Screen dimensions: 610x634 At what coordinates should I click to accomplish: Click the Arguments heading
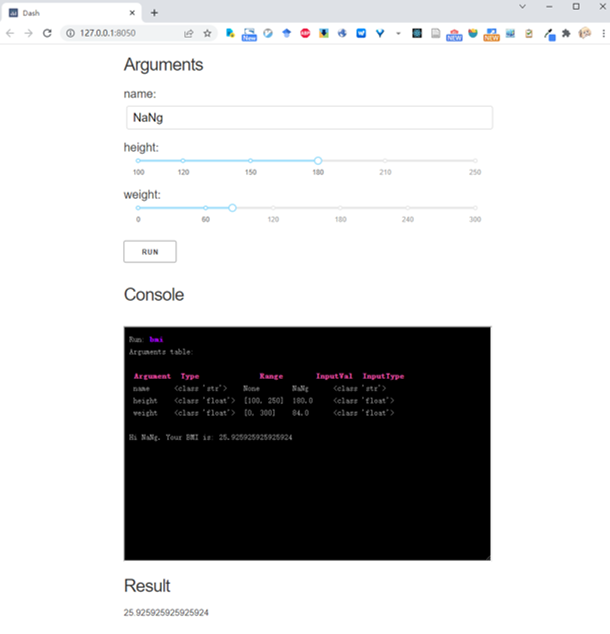pos(163,65)
